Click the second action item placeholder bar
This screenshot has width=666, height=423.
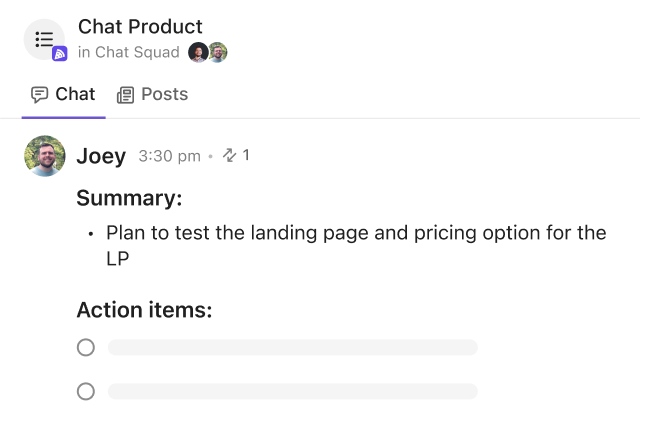[x=293, y=391]
